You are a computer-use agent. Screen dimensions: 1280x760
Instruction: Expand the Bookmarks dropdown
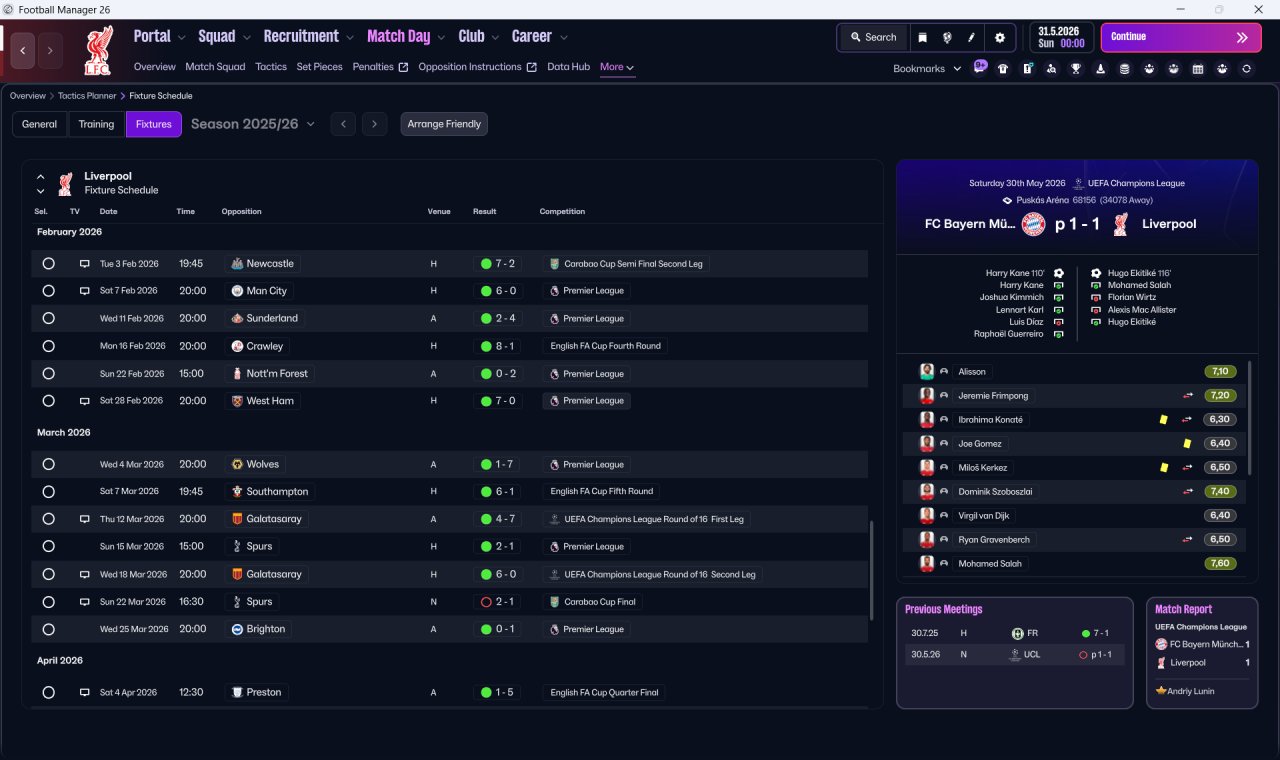point(927,68)
